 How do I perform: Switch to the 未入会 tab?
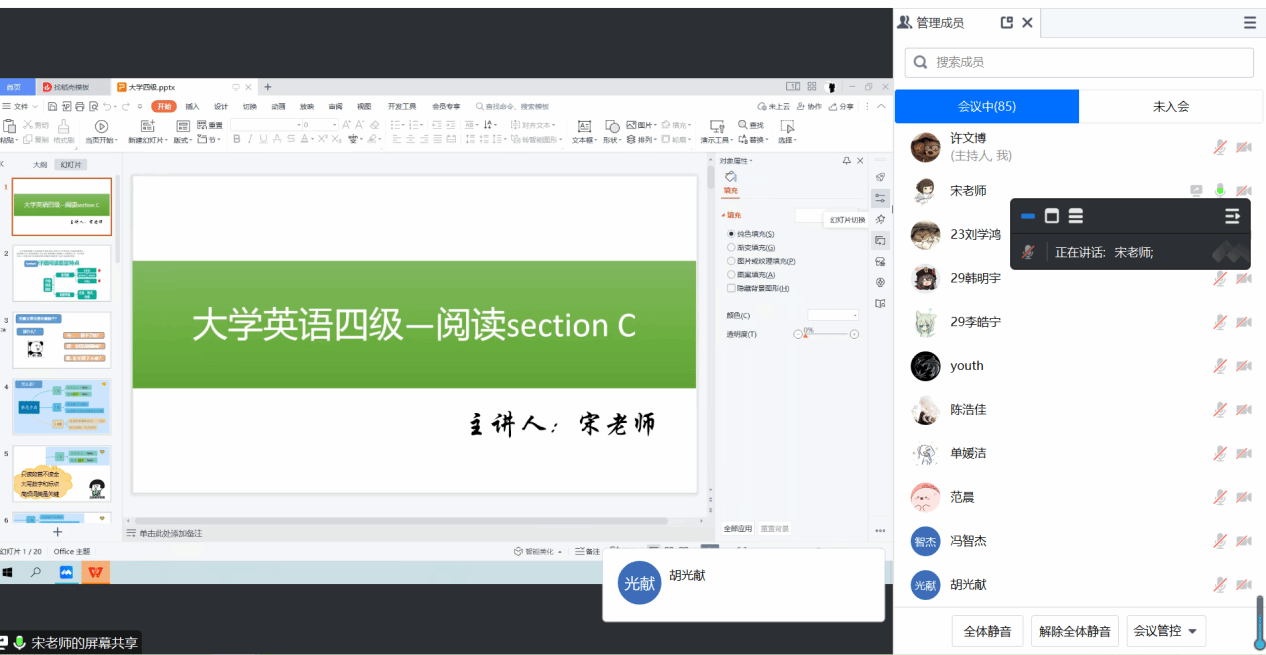tap(1171, 106)
